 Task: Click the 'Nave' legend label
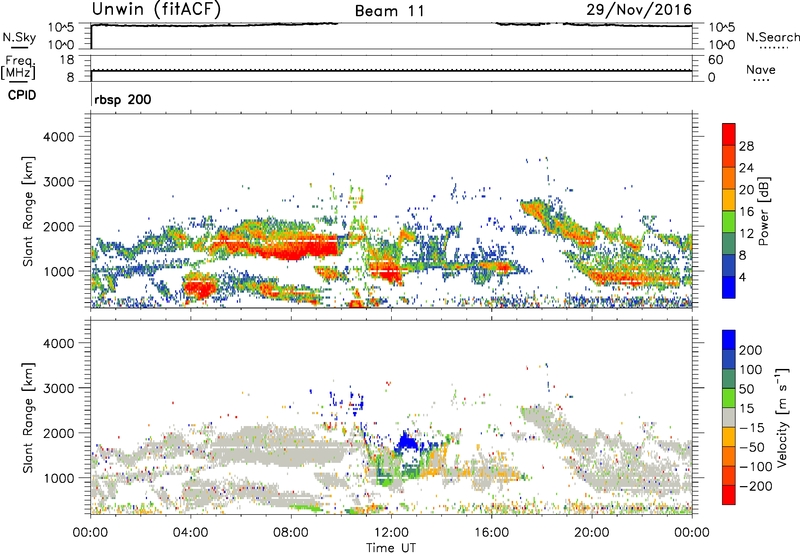(761, 69)
